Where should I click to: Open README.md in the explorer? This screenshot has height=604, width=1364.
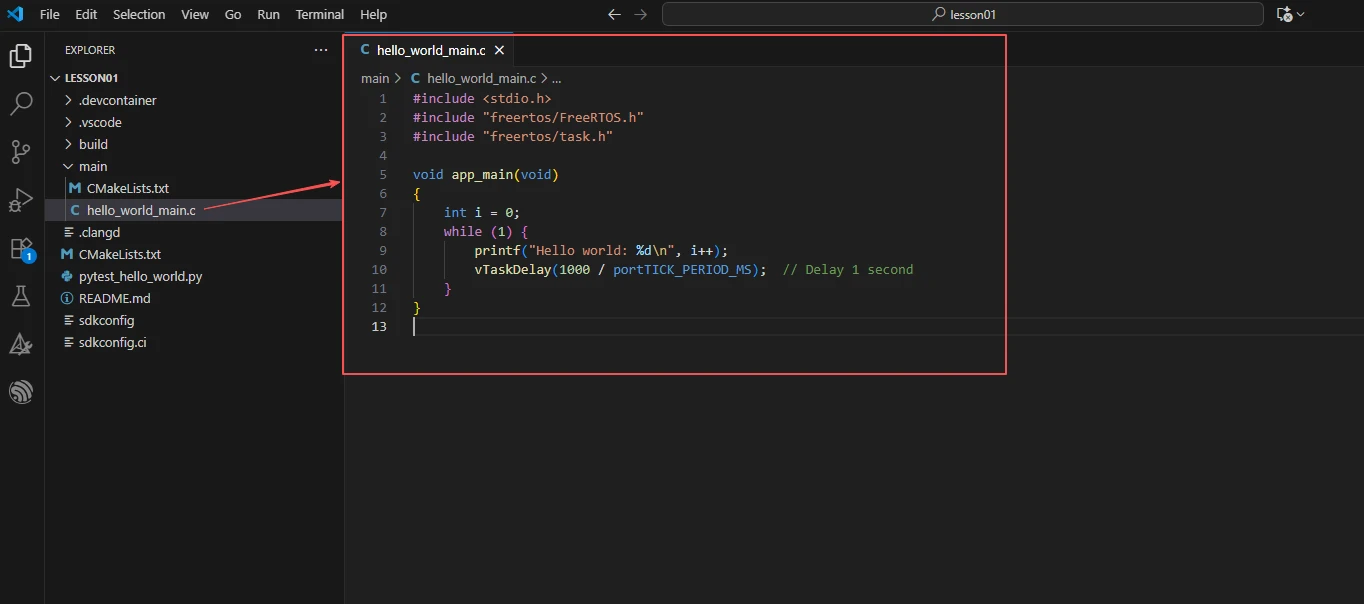114,298
